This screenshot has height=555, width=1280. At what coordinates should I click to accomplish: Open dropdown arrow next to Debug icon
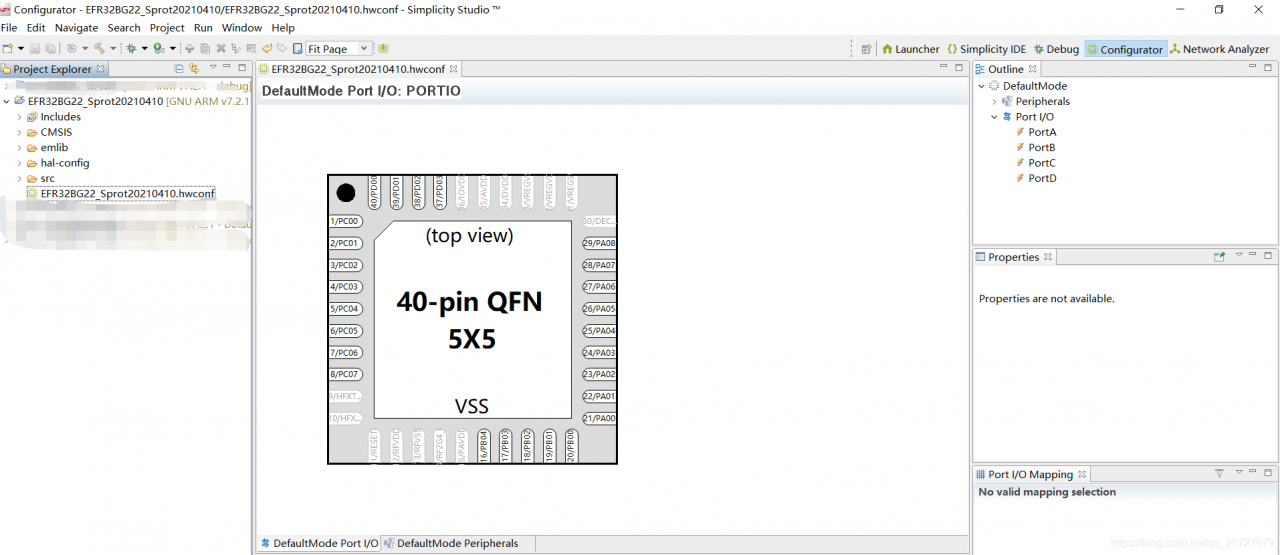click(x=144, y=48)
